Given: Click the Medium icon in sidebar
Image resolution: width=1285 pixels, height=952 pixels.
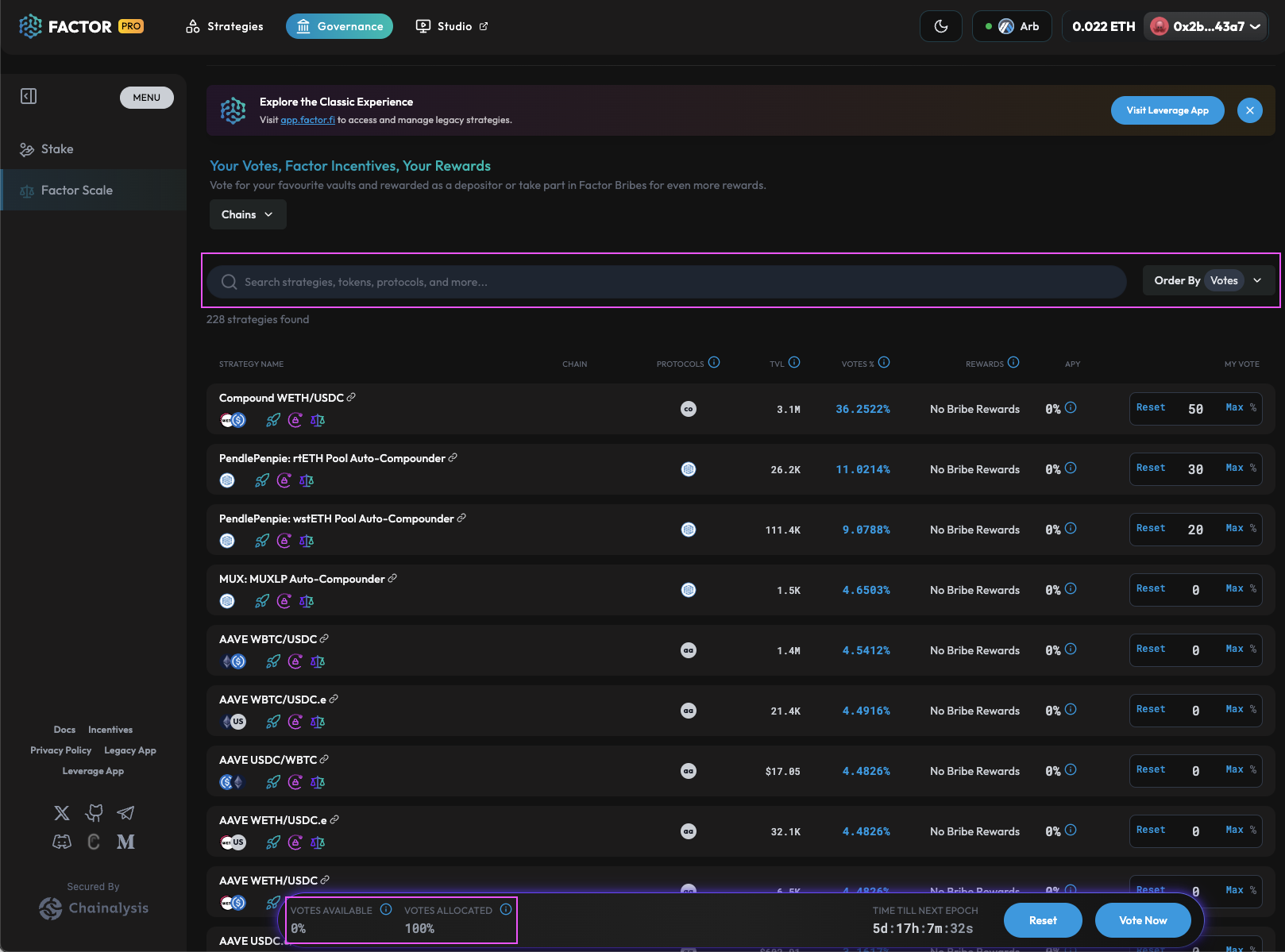Looking at the screenshot, I should pyautogui.click(x=125, y=842).
